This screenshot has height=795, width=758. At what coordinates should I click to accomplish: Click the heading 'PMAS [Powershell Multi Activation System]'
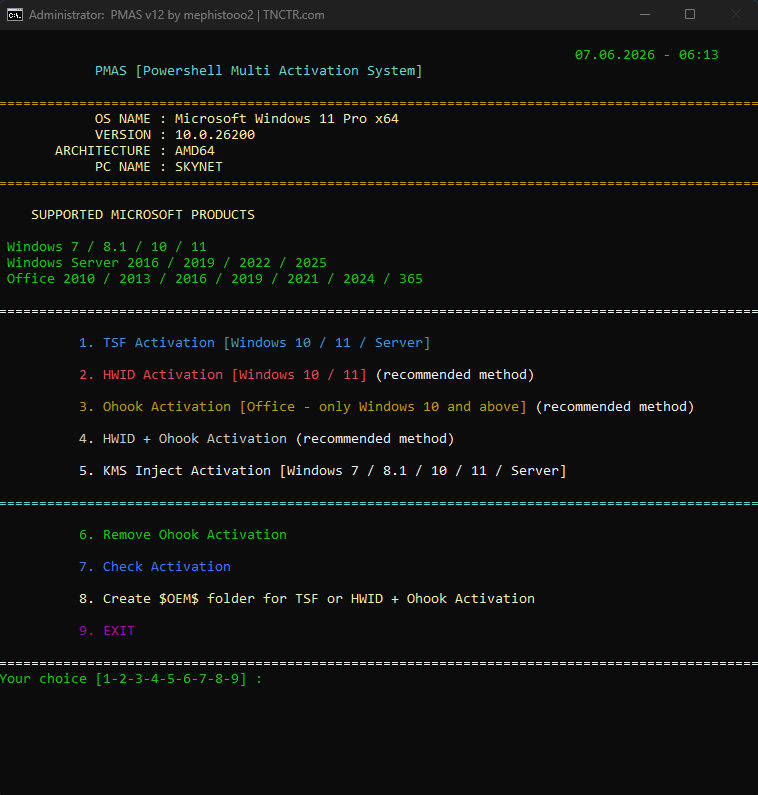259,70
